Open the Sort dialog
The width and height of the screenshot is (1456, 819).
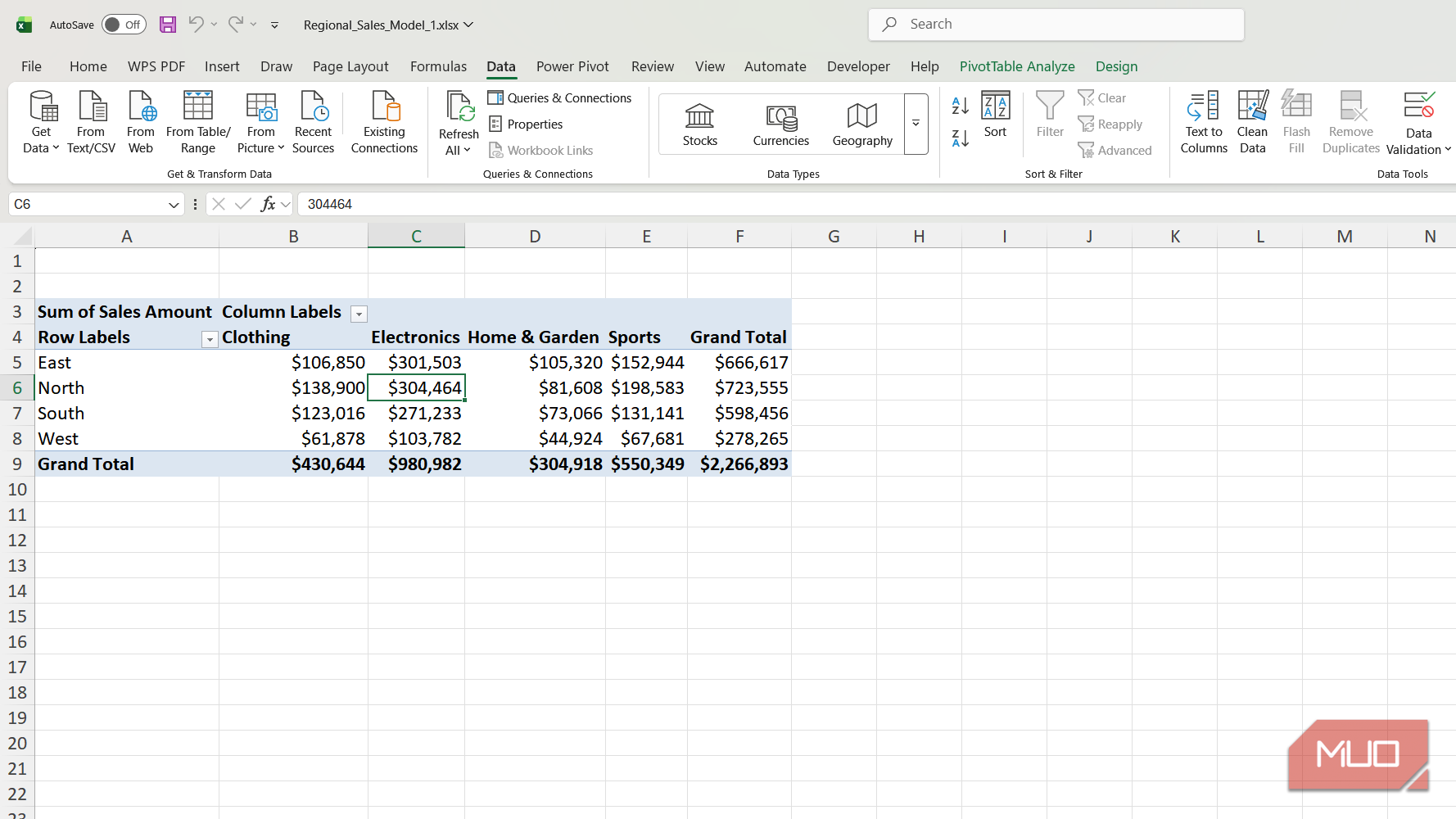coord(996,115)
